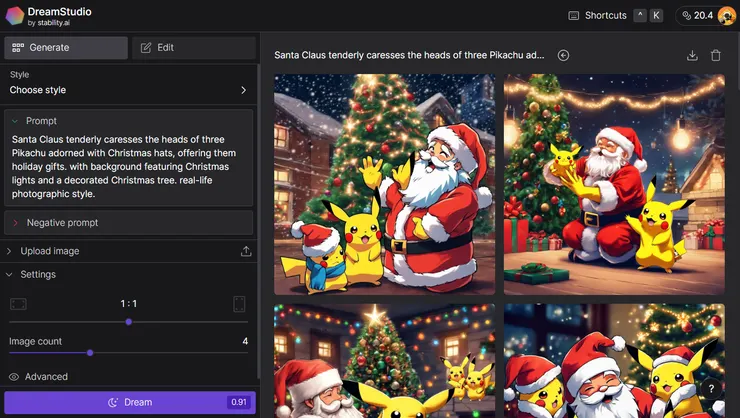Open the thumbnail with the laughing Santa close-up
Image resolution: width=740 pixels, height=418 pixels.
pos(614,361)
